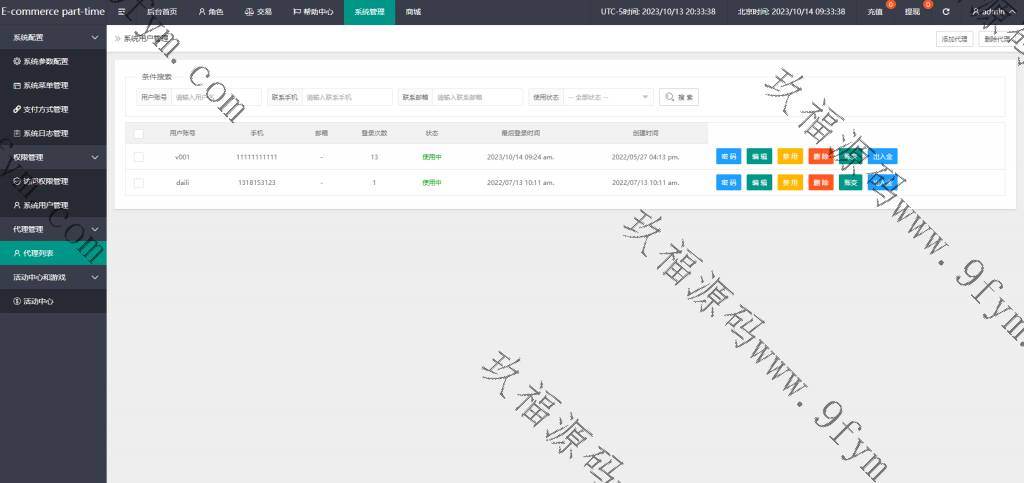Open 活动中心 coin item in sidebar

(40, 301)
